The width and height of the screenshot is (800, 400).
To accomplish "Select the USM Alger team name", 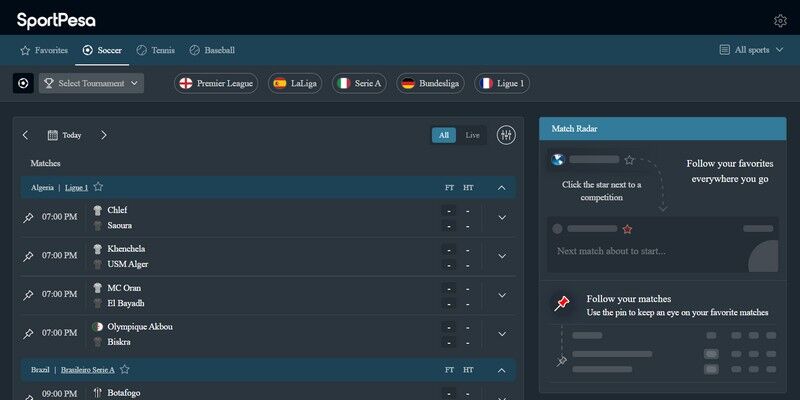I will pos(128,264).
